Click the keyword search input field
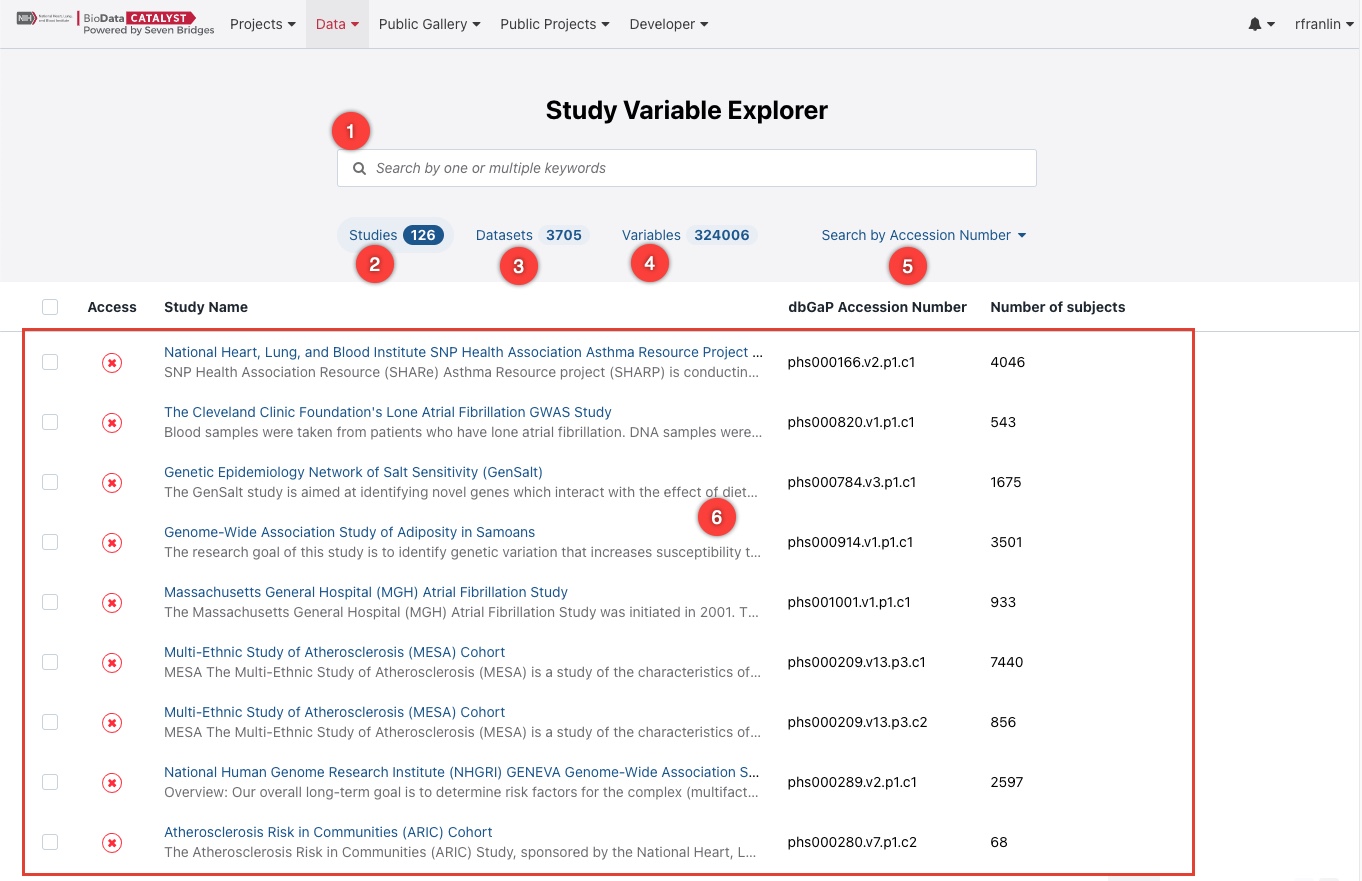Viewport: 1362px width, 881px height. point(687,168)
